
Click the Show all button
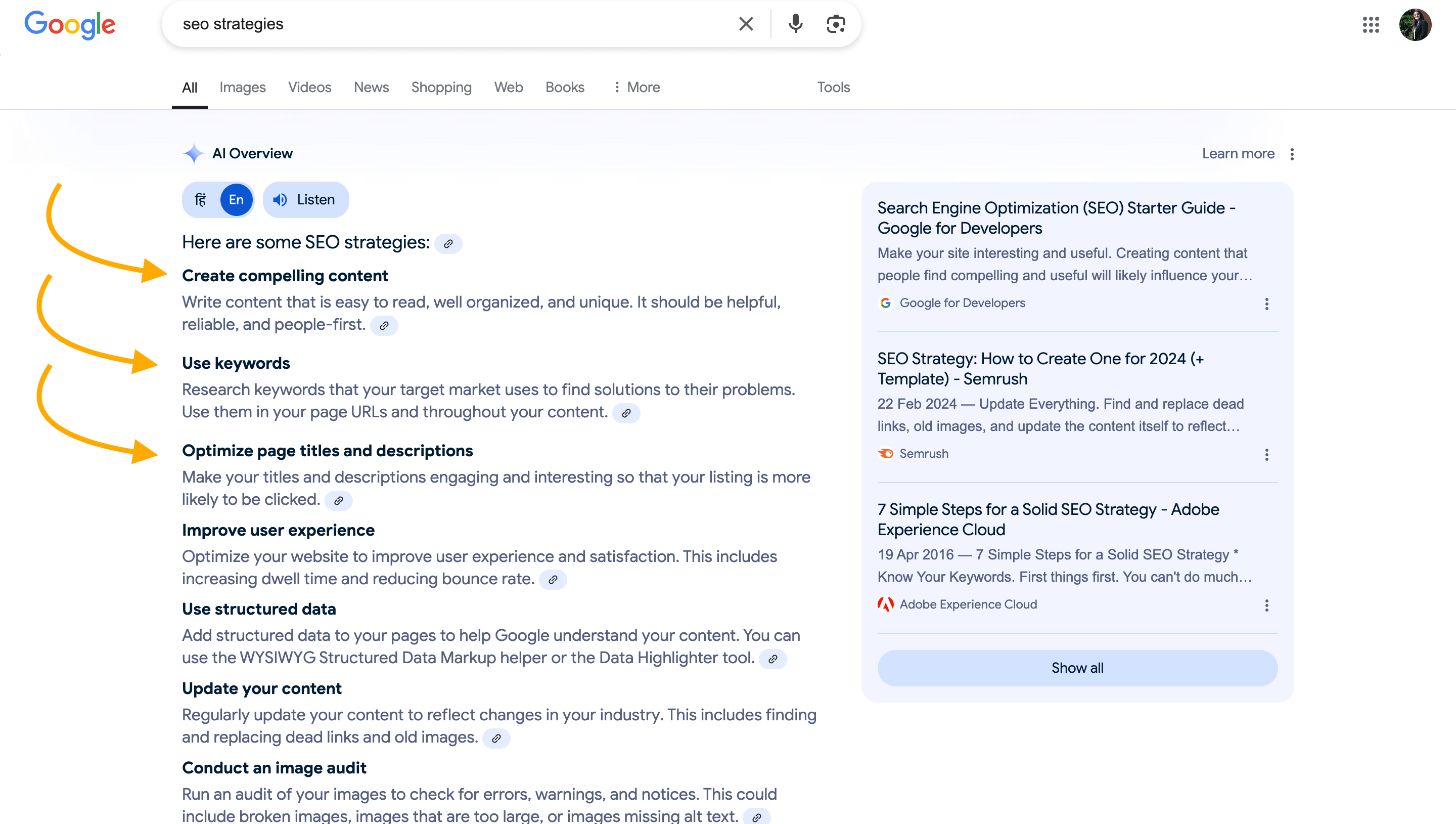[1077, 668]
